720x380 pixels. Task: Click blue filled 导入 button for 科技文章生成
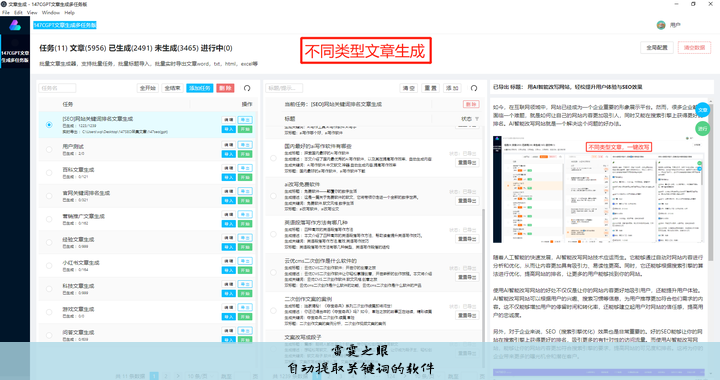[x=228, y=293]
